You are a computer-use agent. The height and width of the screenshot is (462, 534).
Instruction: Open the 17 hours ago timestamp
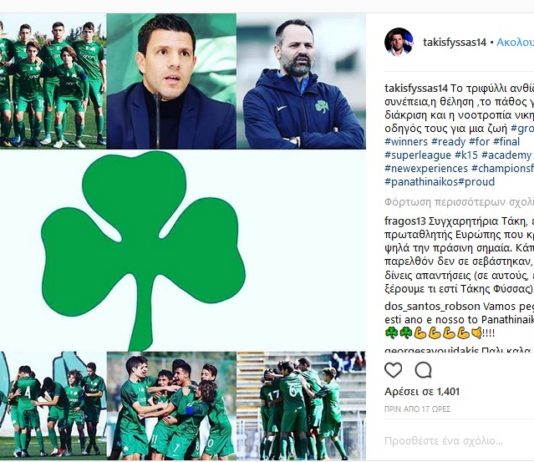(x=417, y=409)
